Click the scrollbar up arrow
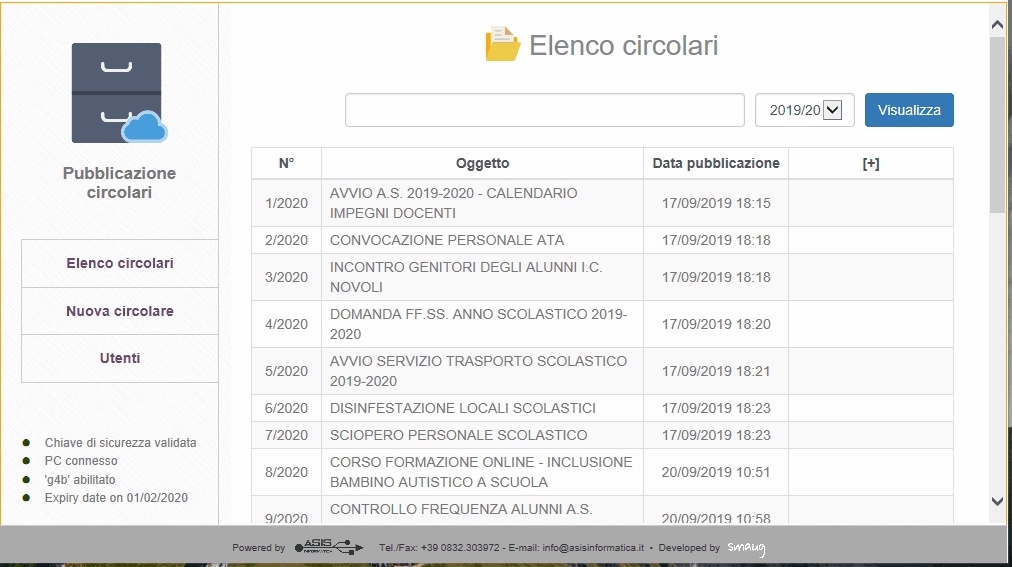The width and height of the screenshot is (1012, 567). [x=998, y=25]
